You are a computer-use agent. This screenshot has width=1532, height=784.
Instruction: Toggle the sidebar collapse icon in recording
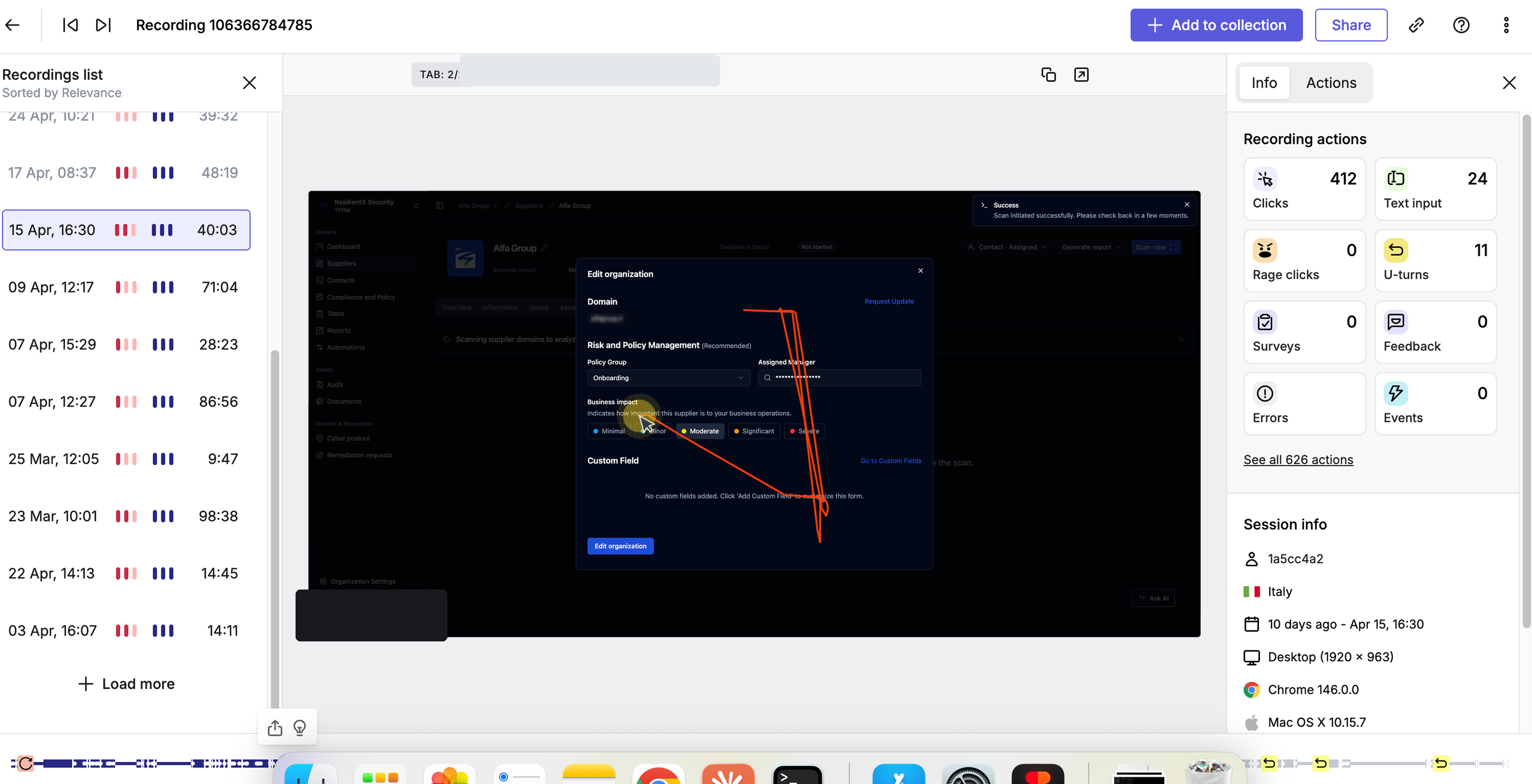[440, 206]
